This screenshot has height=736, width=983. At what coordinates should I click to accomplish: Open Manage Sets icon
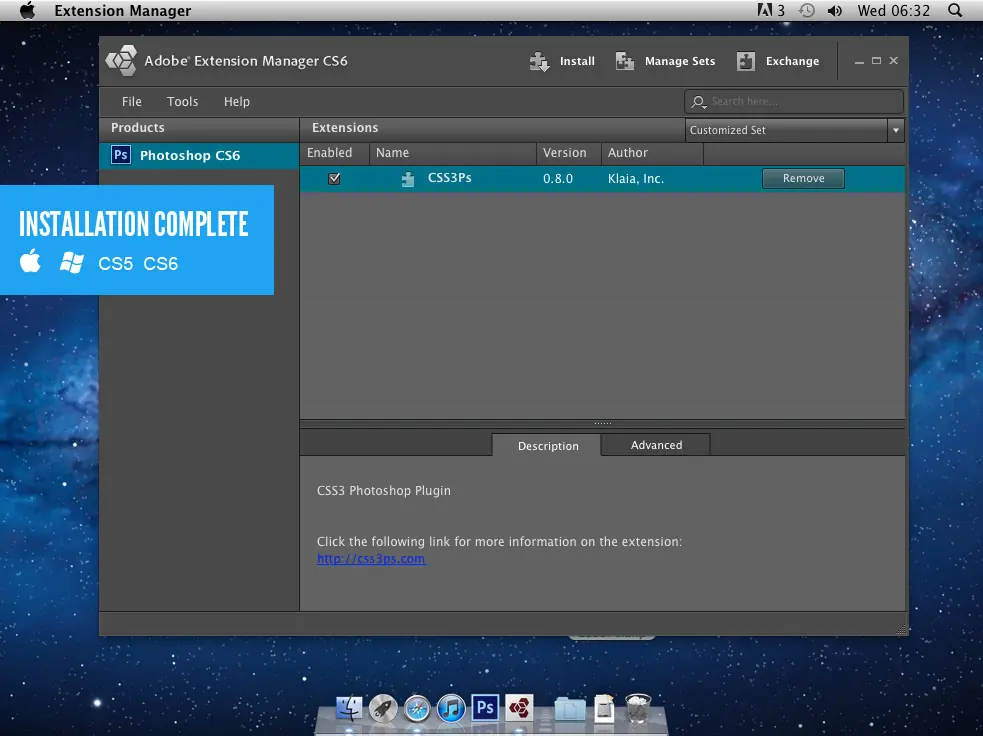pyautogui.click(x=624, y=61)
